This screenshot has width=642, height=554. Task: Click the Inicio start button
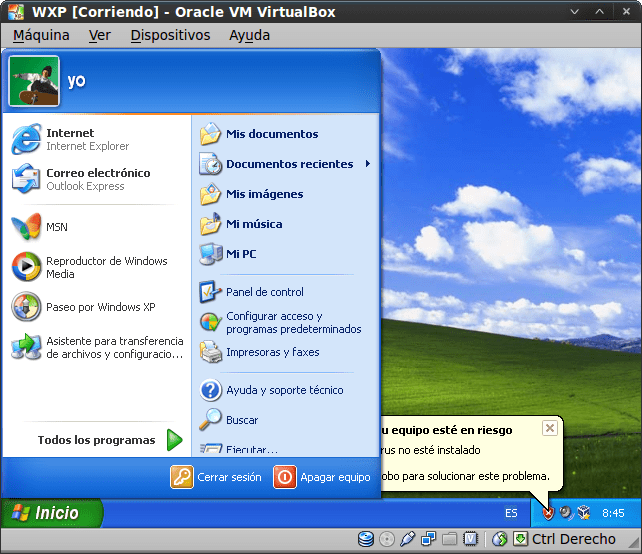pos(55,513)
